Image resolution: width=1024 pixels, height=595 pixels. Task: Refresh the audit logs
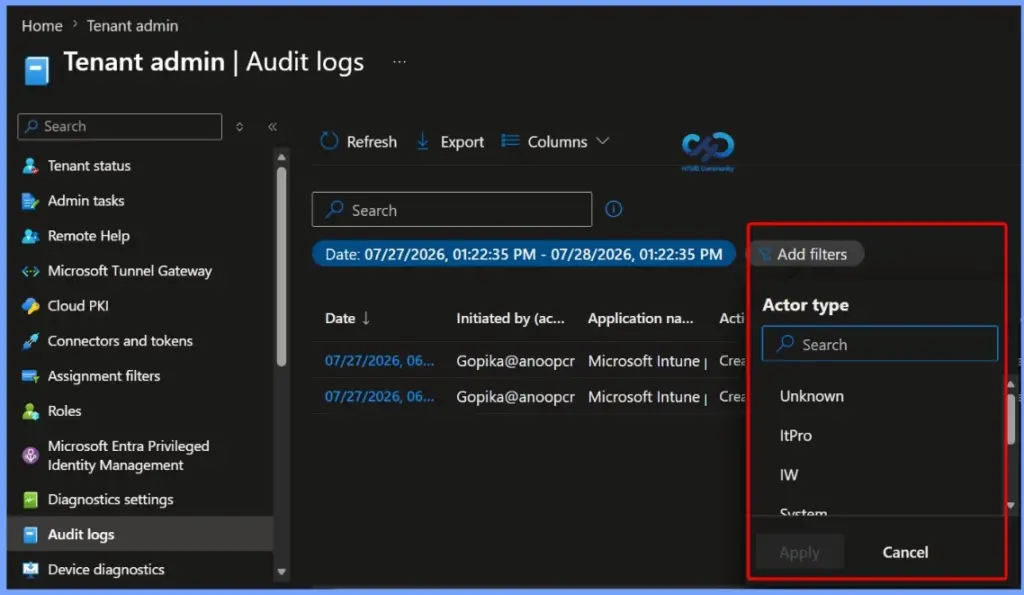(358, 142)
